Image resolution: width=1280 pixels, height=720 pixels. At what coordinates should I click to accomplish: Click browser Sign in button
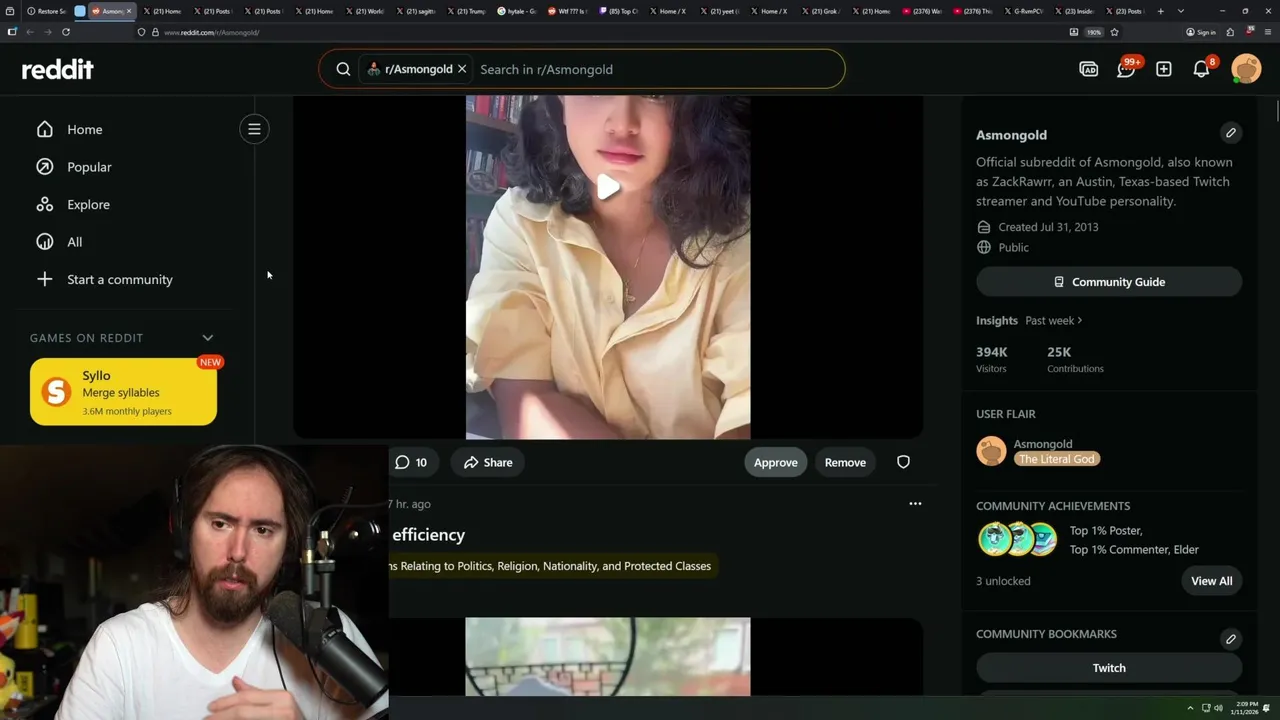1201,32
